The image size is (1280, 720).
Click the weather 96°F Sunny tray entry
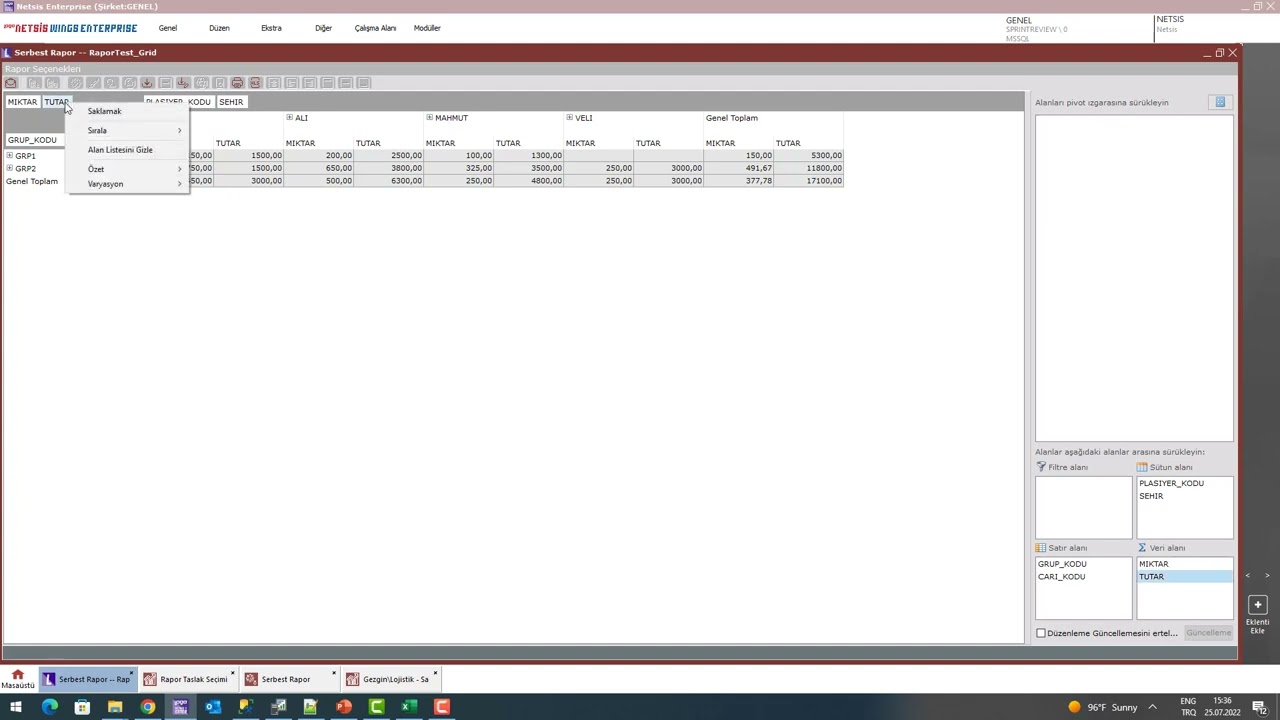pos(1102,707)
